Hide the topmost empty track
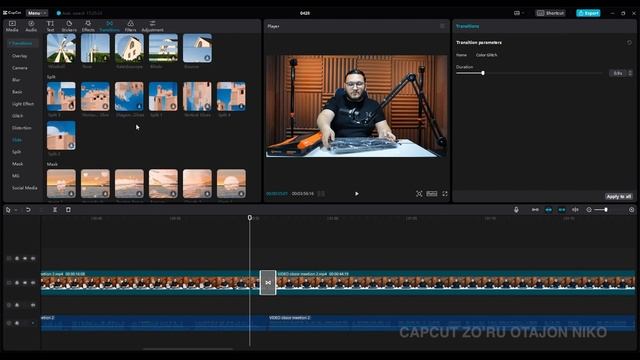Viewport: 640px width, 360px height. click(25, 258)
